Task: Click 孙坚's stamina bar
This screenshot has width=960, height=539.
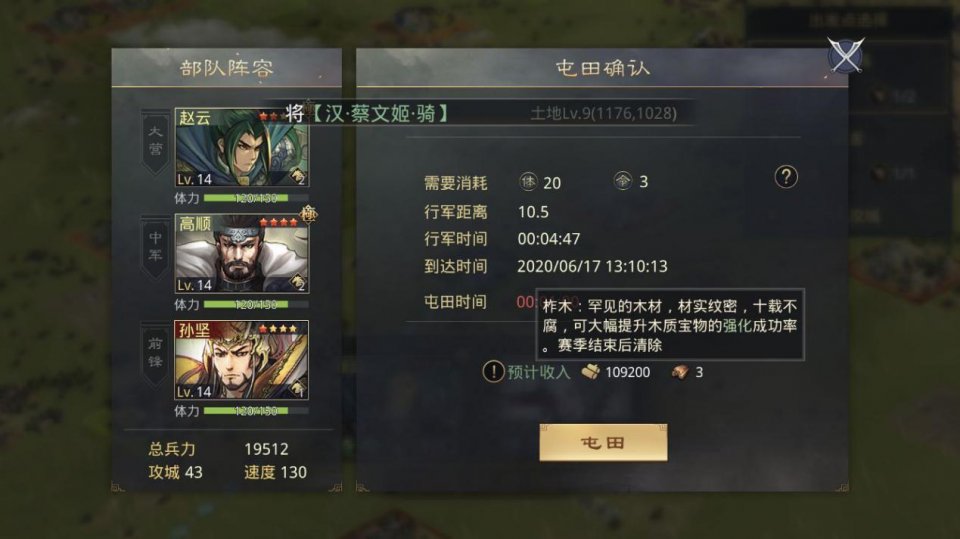Action: click(x=256, y=410)
